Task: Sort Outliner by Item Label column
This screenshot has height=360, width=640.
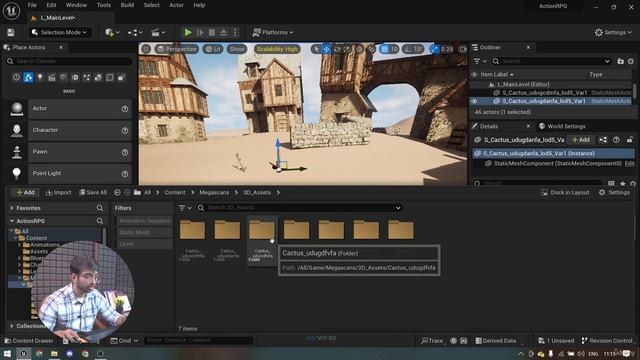Action: pos(497,75)
